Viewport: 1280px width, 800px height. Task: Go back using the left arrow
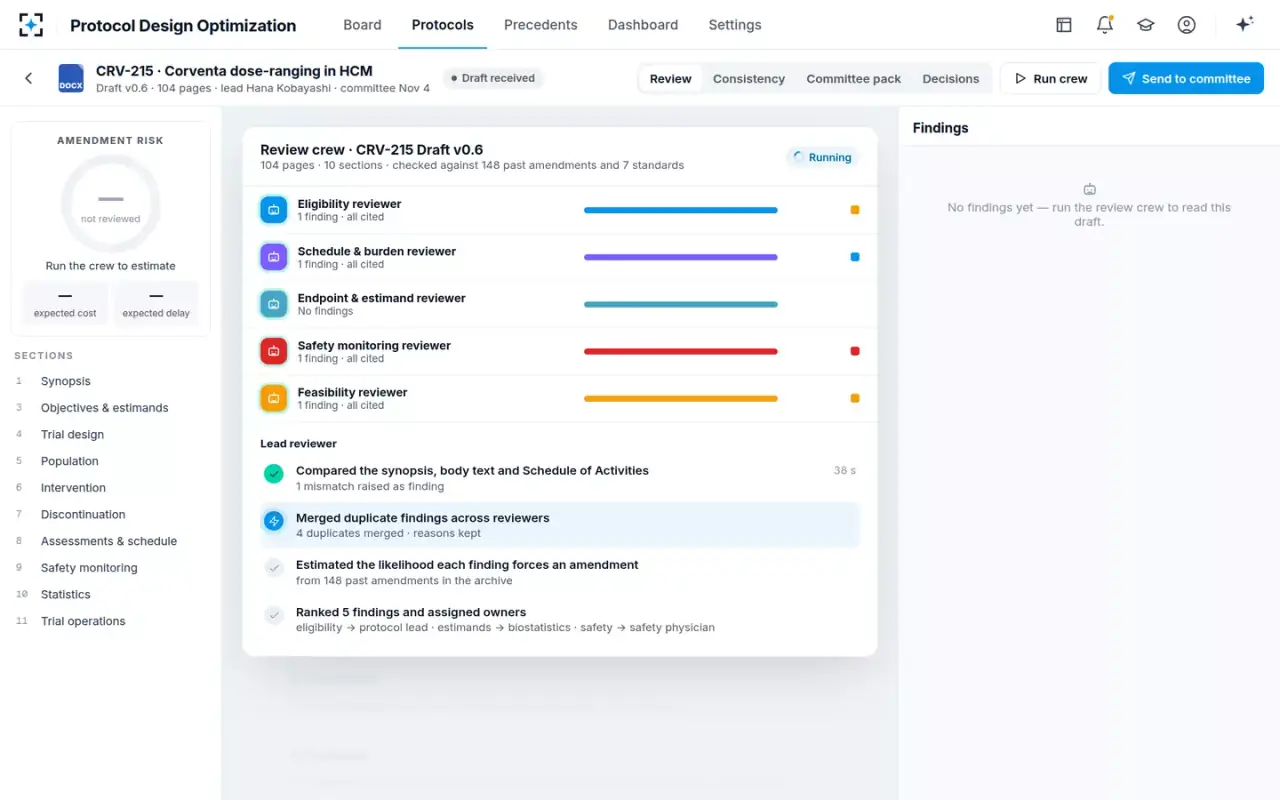(x=28, y=78)
